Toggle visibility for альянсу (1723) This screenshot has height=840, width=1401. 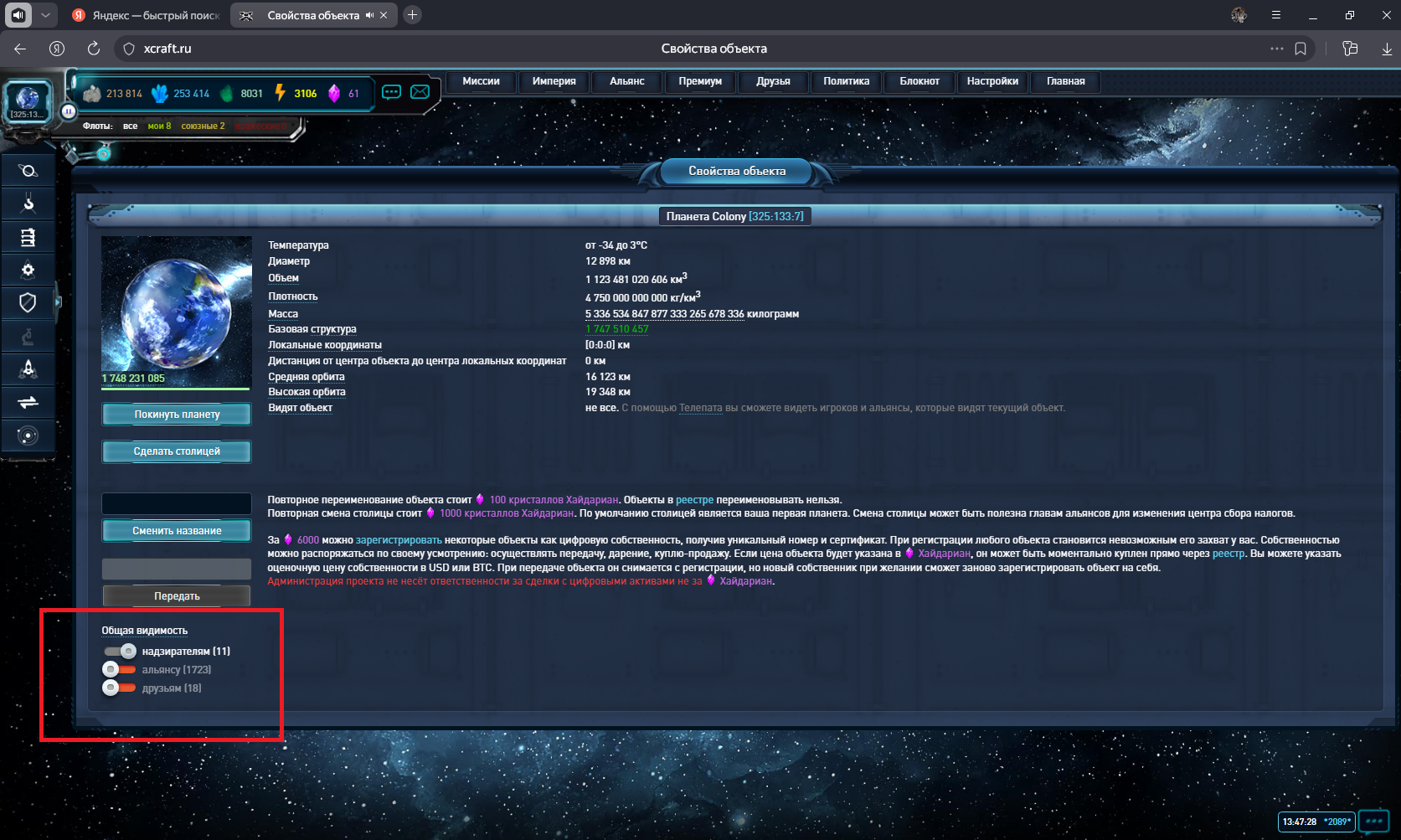coord(119,670)
